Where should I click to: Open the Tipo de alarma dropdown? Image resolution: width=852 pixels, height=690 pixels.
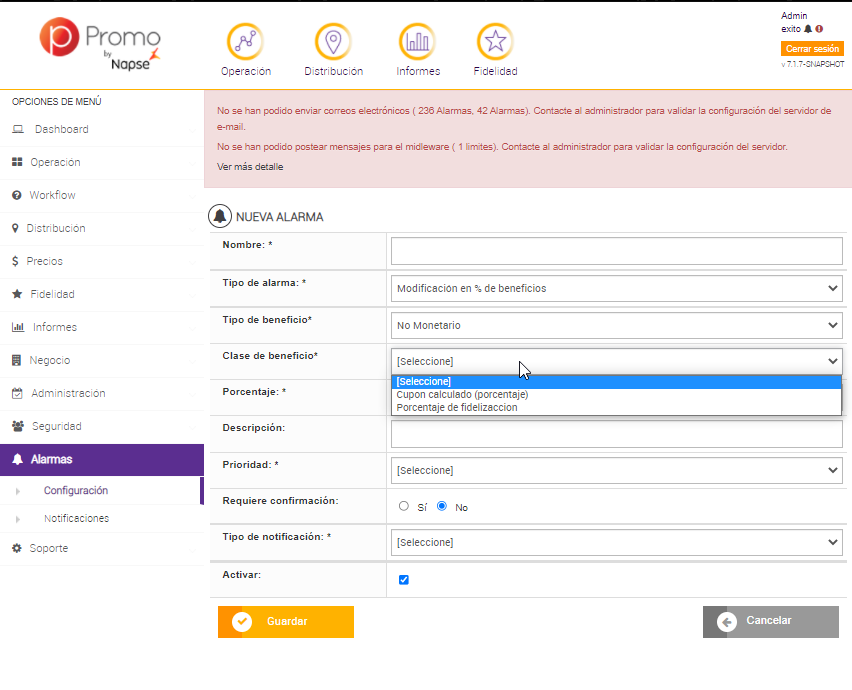click(x=616, y=288)
